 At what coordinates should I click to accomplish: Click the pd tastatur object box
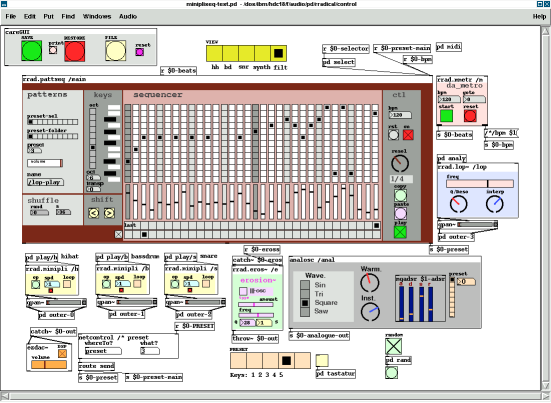[336, 373]
